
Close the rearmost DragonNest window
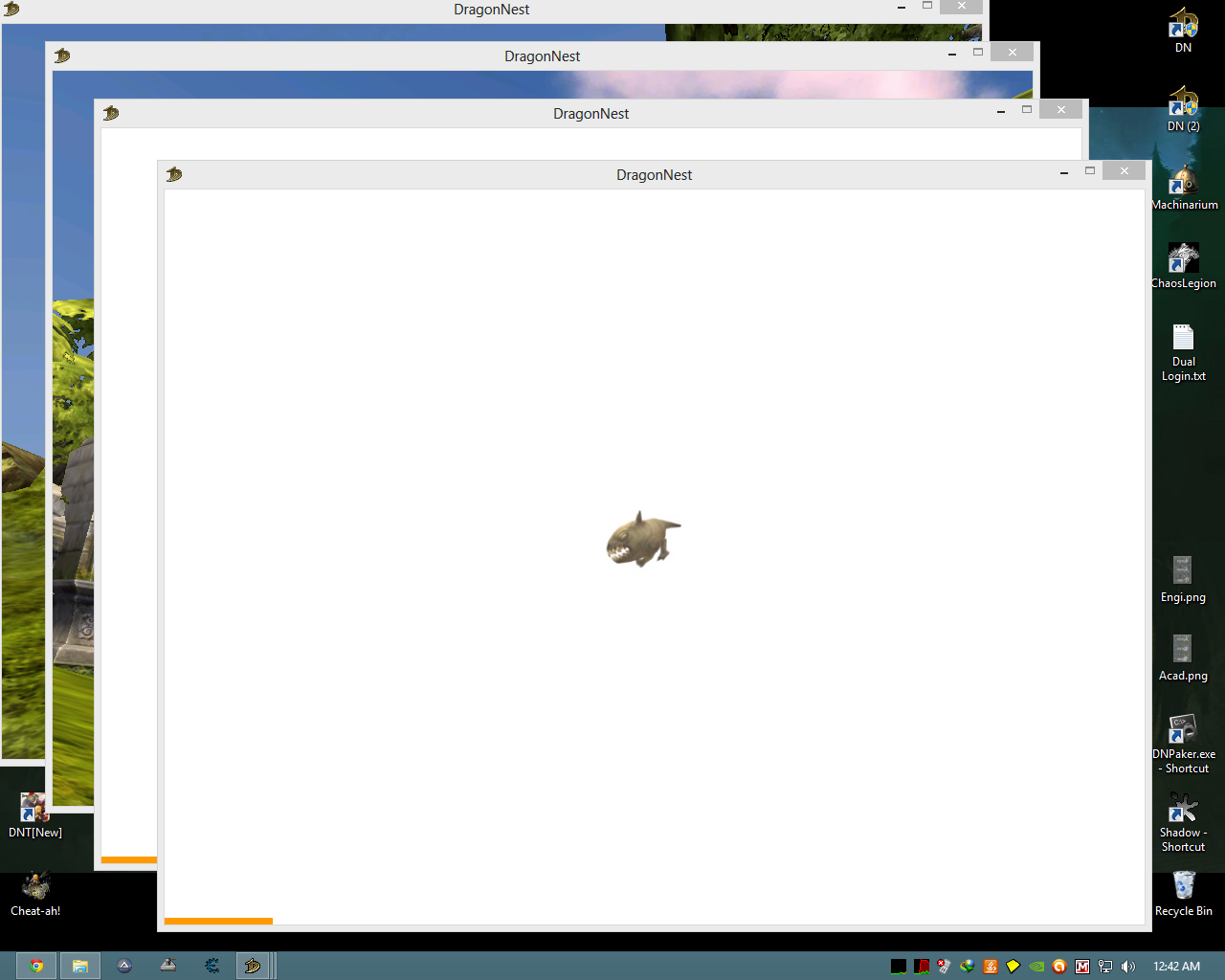(962, 6)
